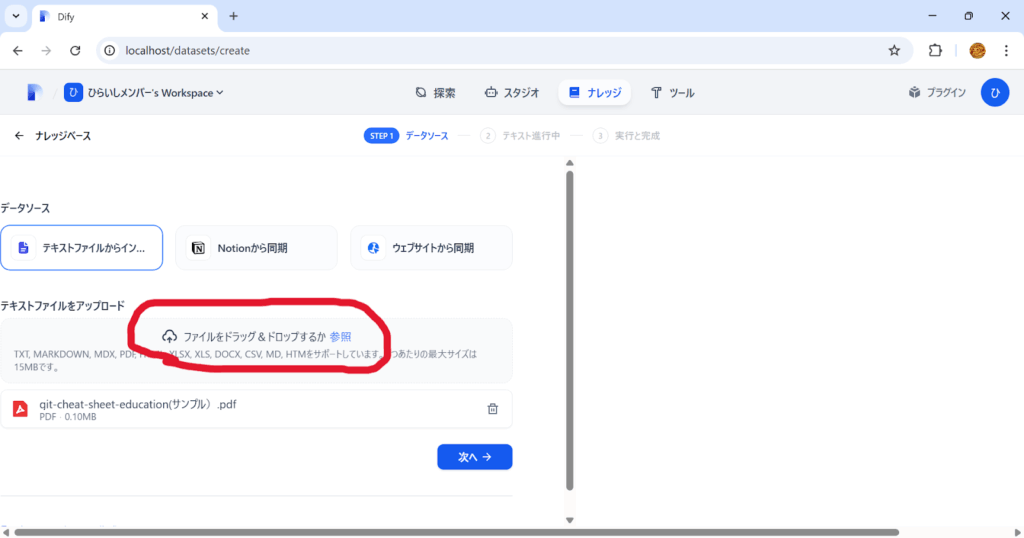Restore down the browser window

click(968, 16)
